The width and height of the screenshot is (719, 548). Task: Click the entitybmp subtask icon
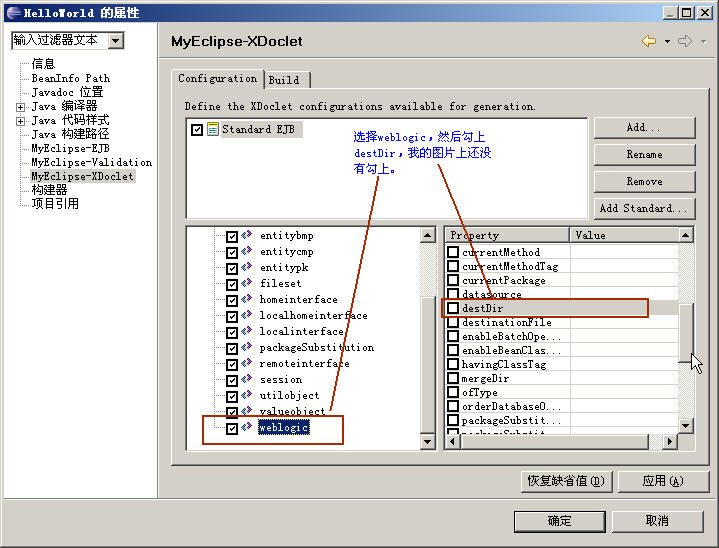coord(247,235)
